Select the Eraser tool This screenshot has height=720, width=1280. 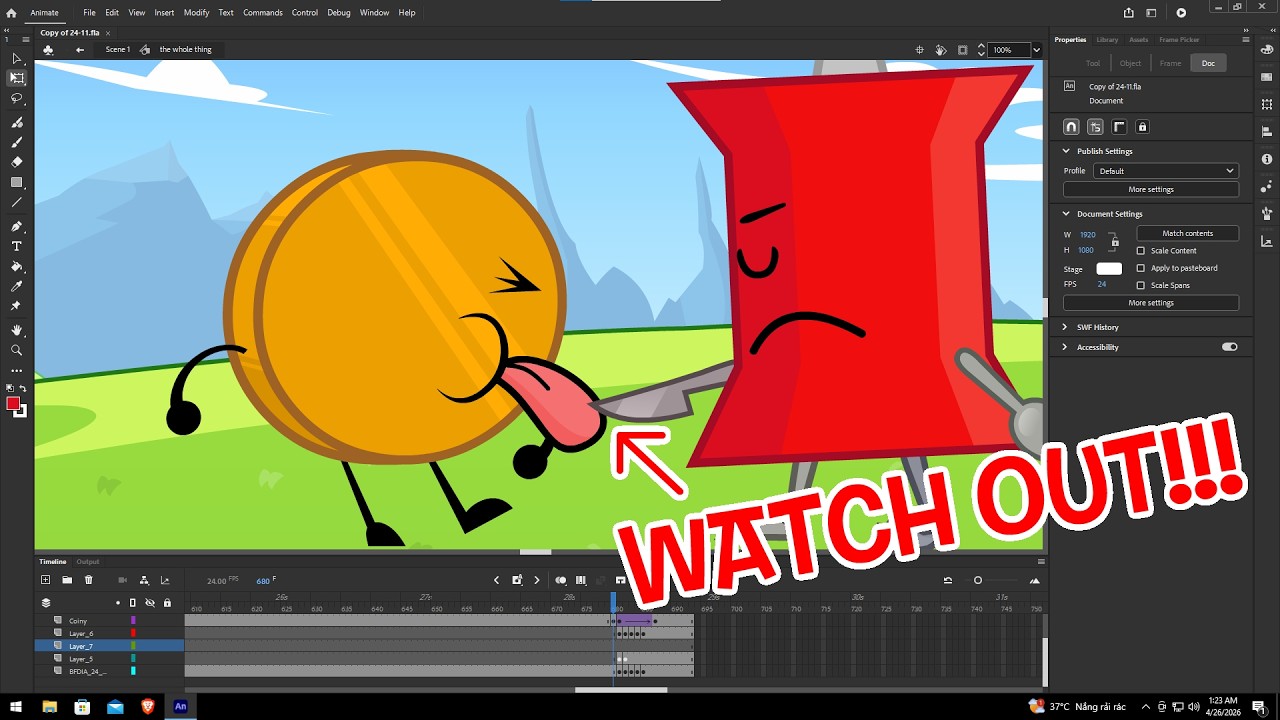(x=16, y=162)
